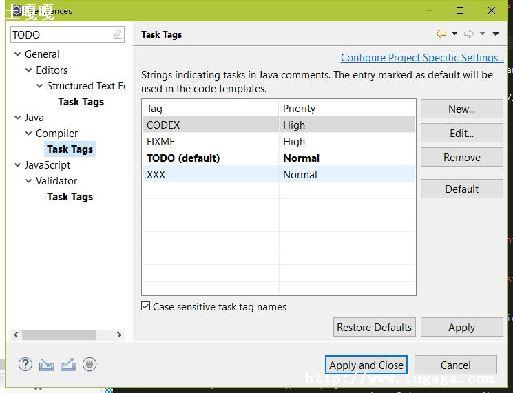
Task: Click the import preferences icon
Action: [46, 365]
